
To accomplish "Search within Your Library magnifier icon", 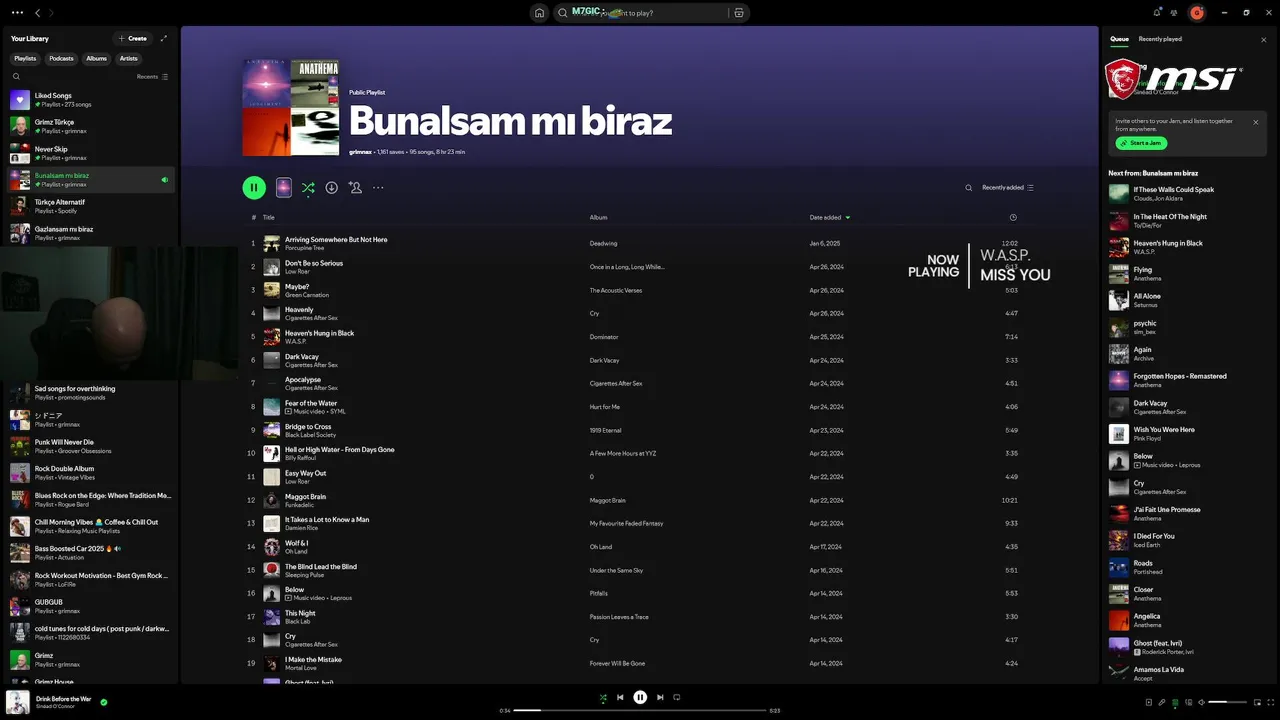I will click(x=16, y=76).
